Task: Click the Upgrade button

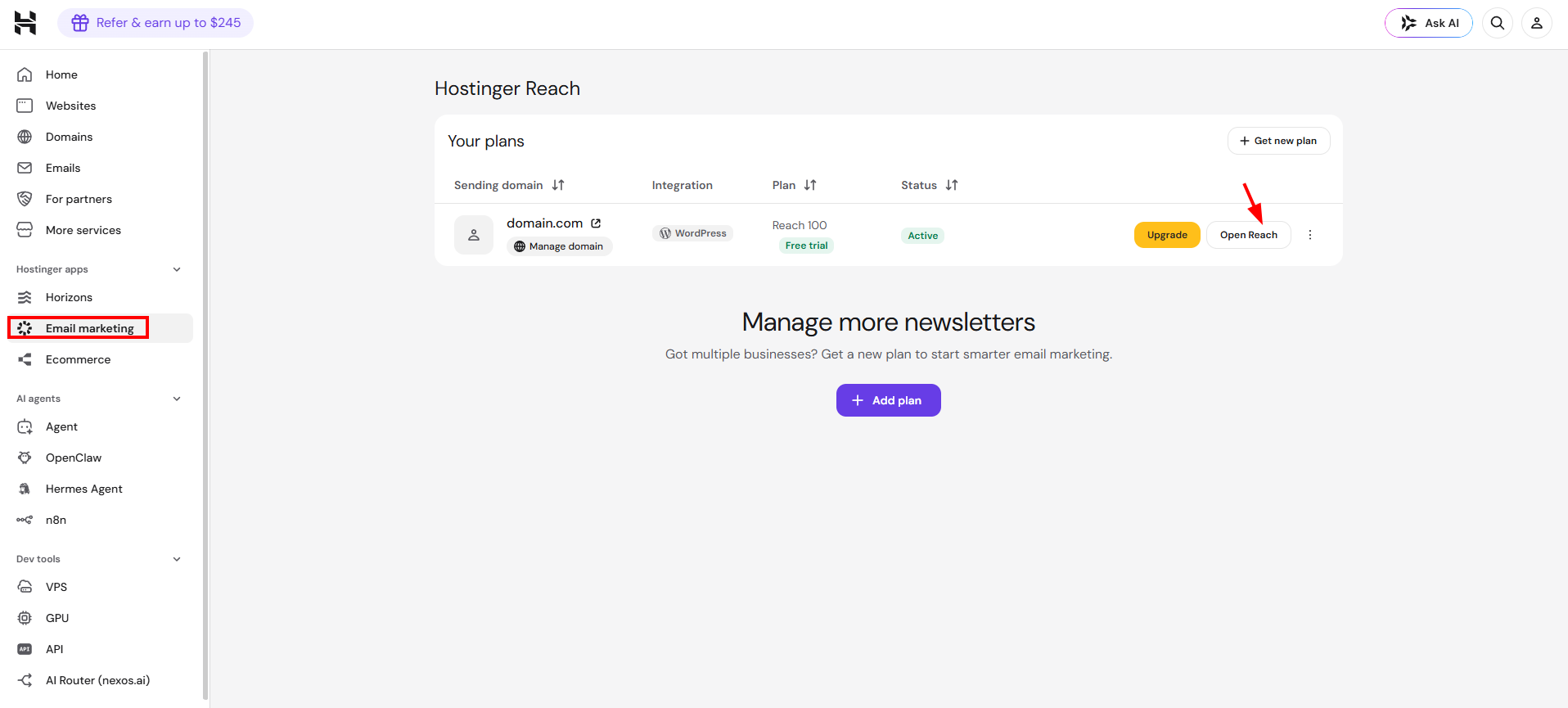Action: click(x=1167, y=235)
